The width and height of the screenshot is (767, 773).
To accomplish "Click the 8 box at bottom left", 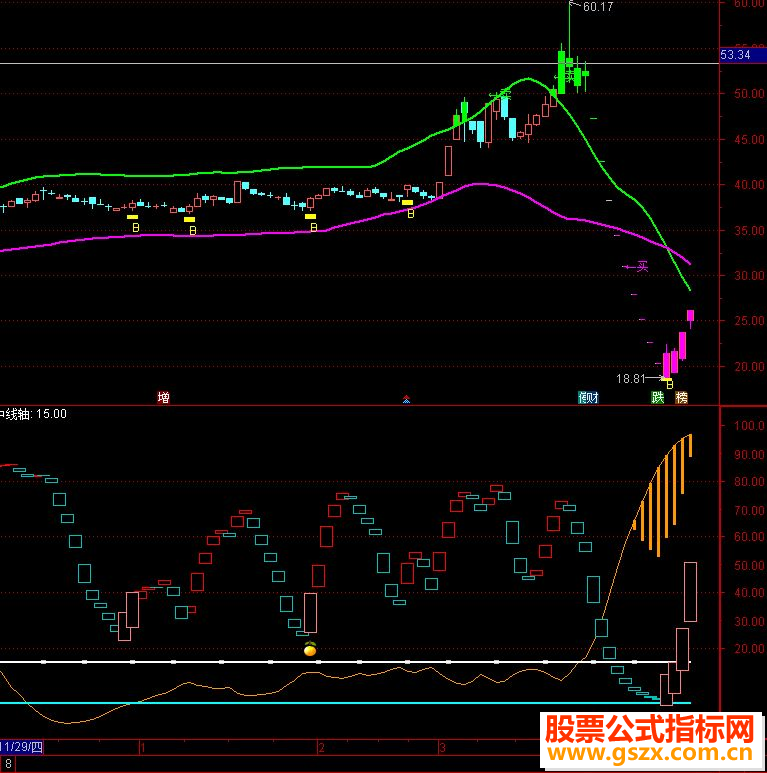I will (8, 764).
